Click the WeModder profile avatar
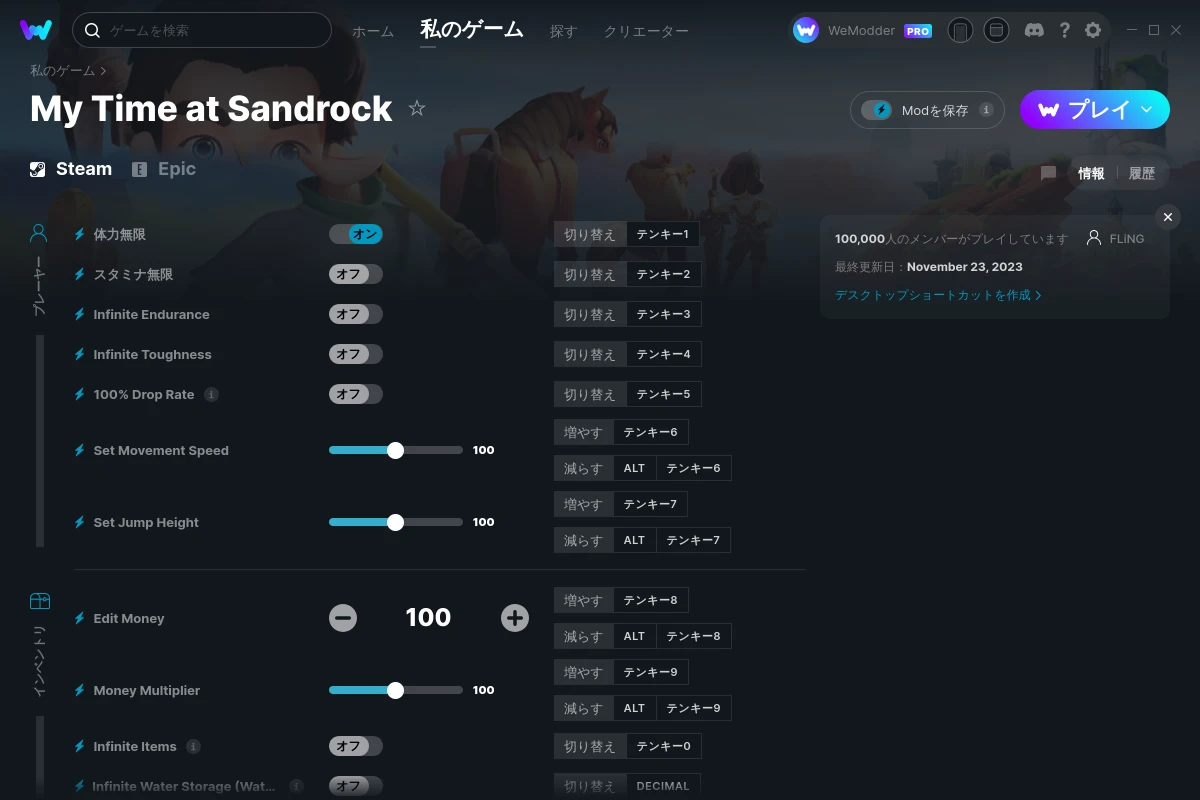The width and height of the screenshot is (1200, 800). [x=806, y=30]
